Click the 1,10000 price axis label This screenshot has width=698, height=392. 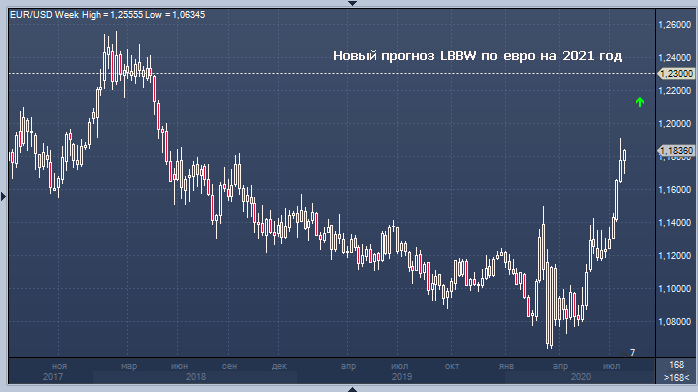(674, 289)
